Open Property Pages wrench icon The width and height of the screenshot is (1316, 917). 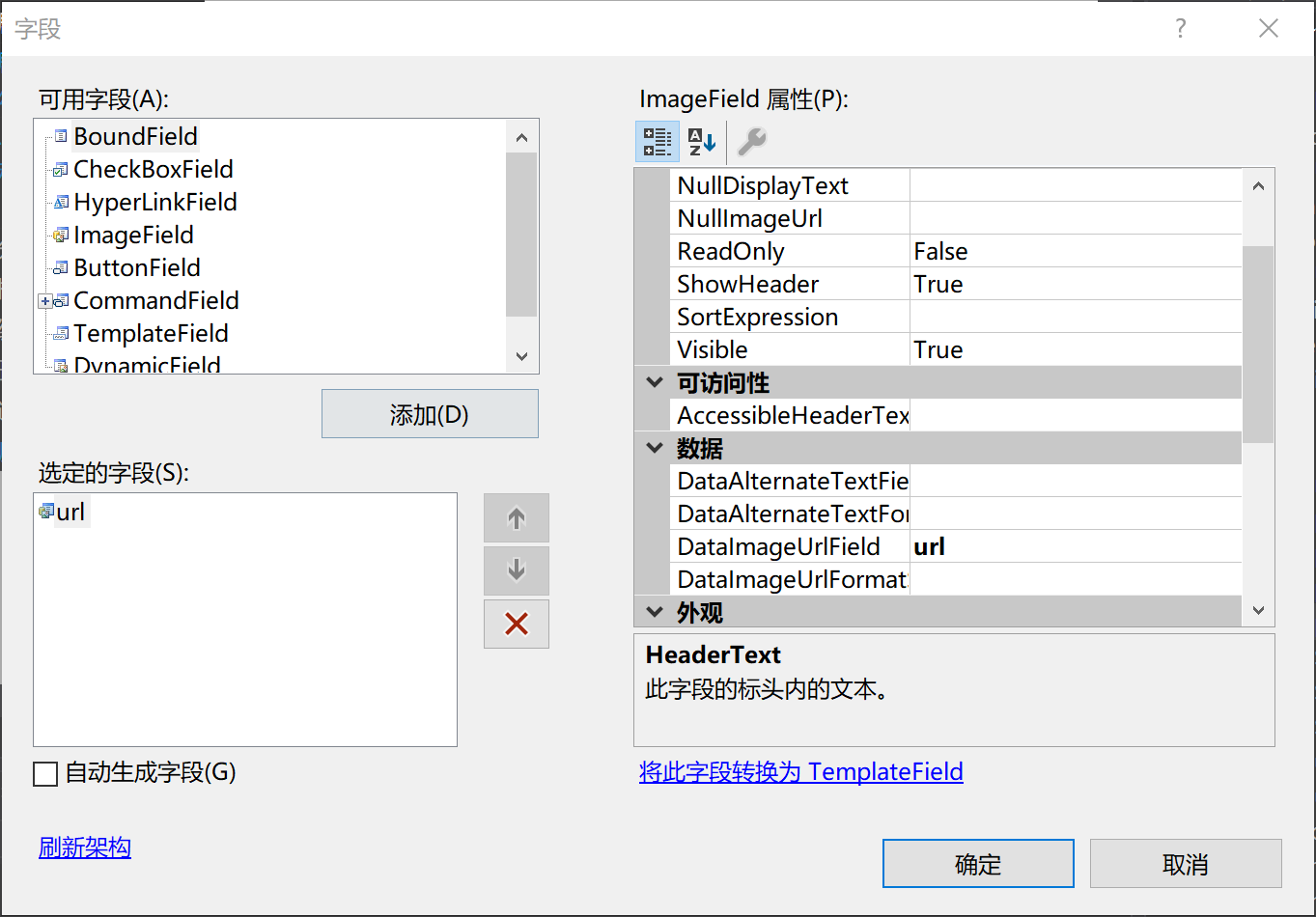point(751,142)
